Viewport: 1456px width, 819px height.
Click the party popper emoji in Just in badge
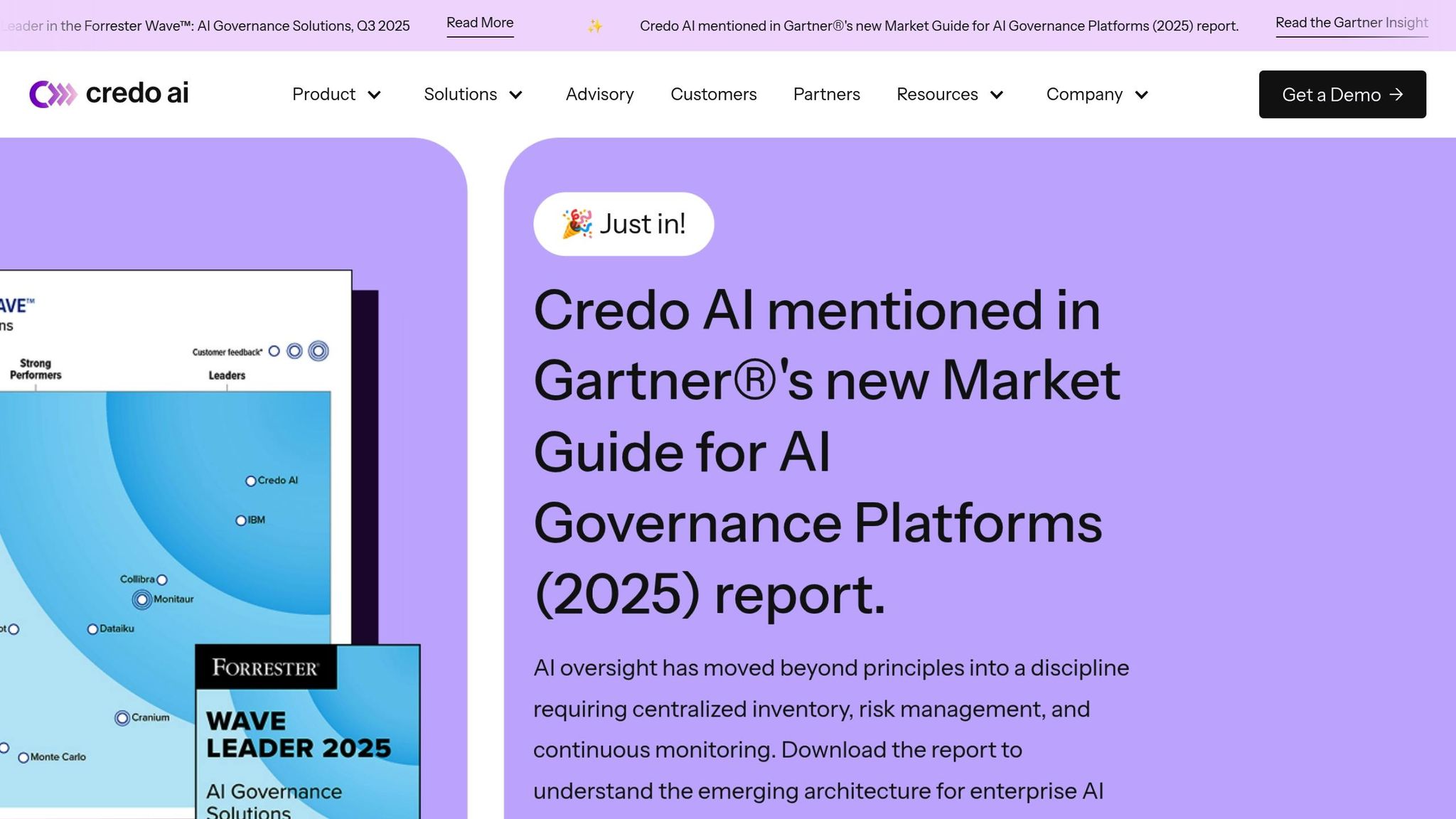[x=577, y=223]
